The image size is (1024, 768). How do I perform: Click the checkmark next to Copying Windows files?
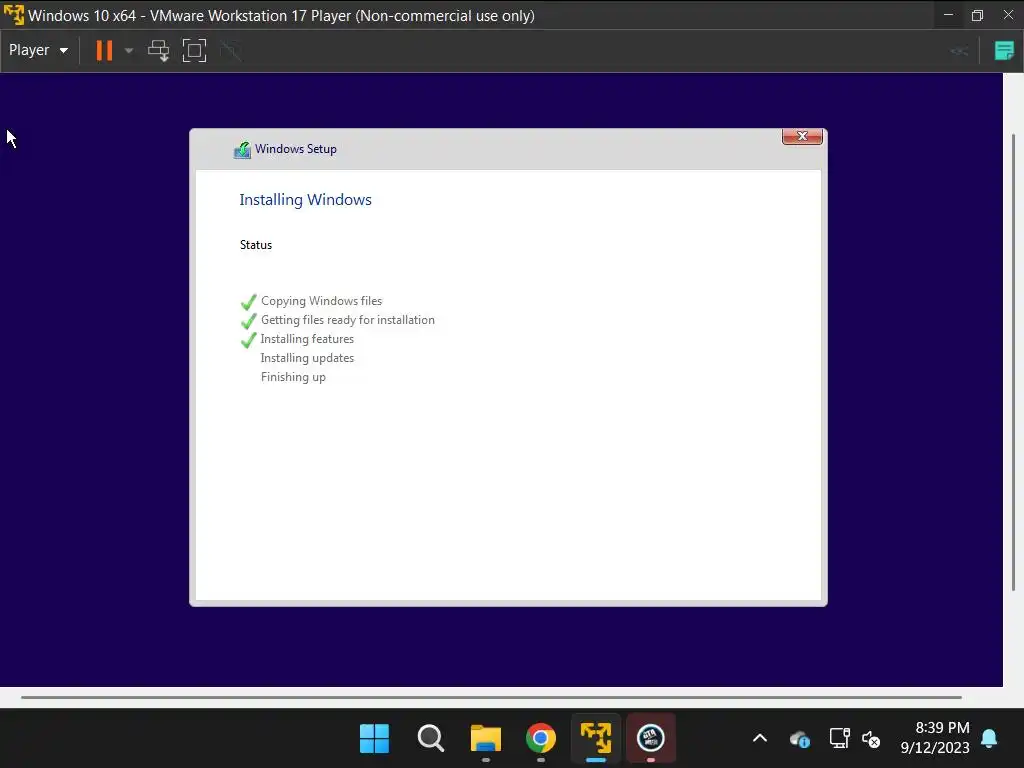(248, 302)
